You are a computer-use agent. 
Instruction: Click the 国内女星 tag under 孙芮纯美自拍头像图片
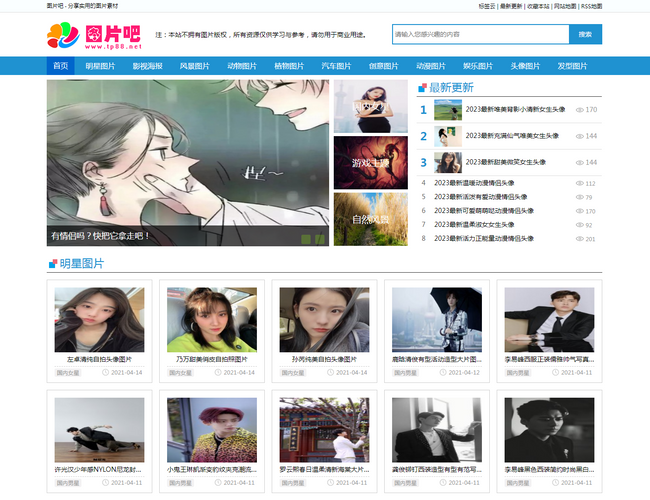click(293, 373)
